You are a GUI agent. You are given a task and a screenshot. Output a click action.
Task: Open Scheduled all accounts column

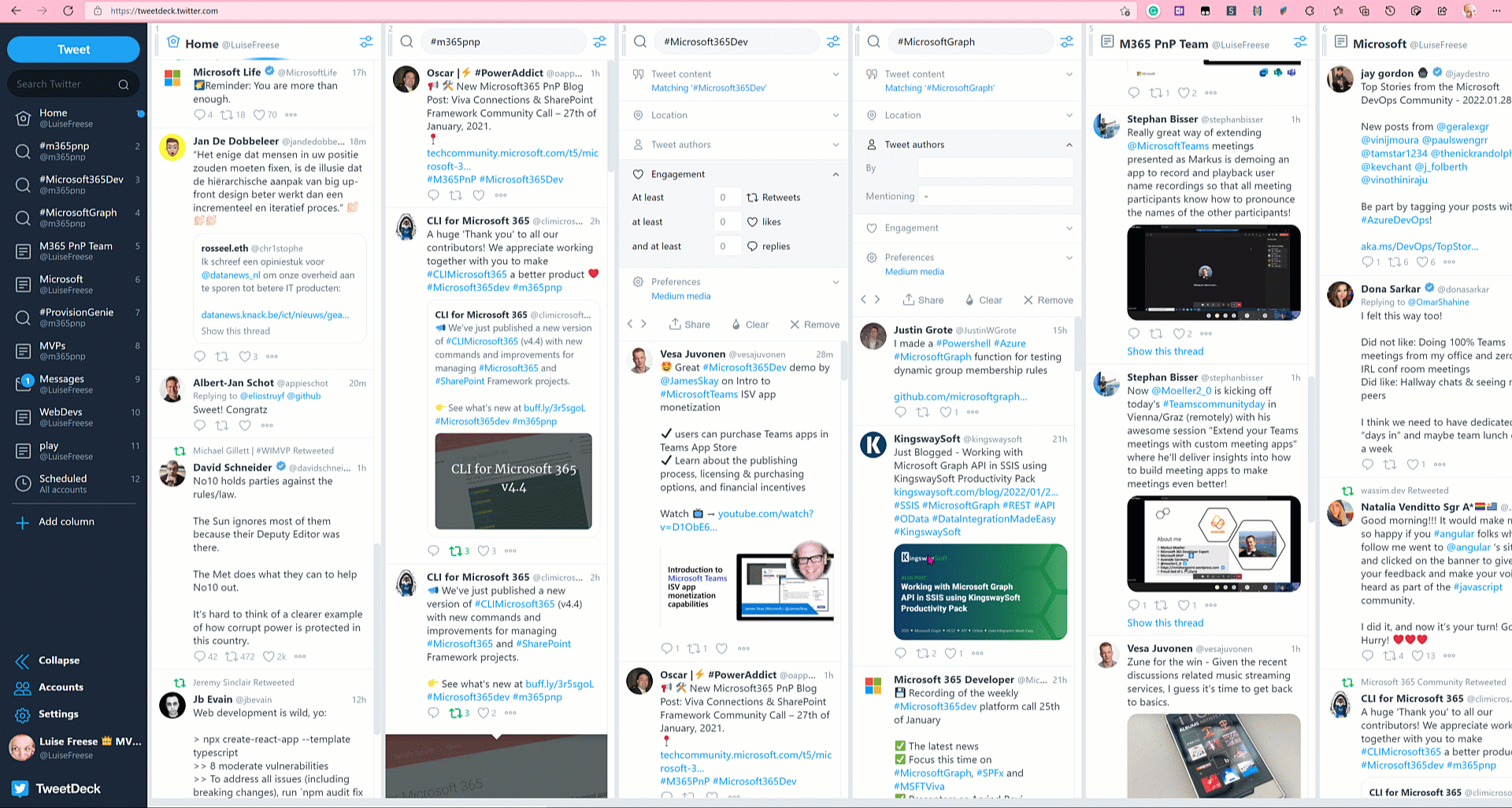(x=73, y=484)
